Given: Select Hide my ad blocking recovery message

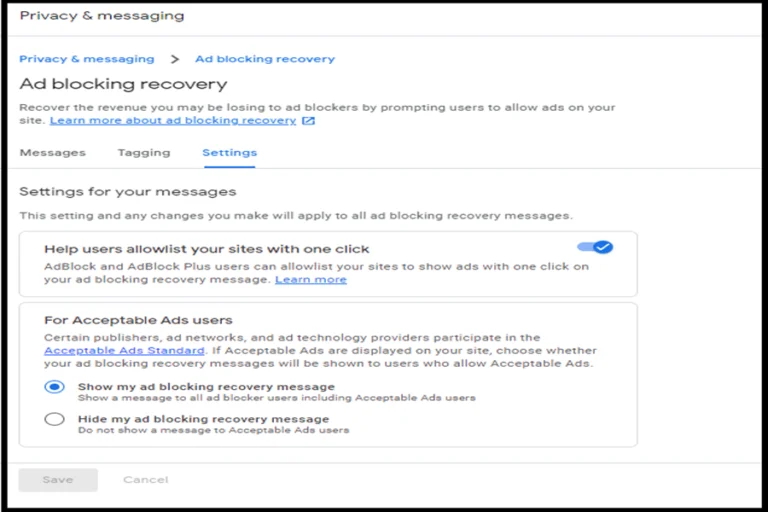Looking at the screenshot, I should pyautogui.click(x=54, y=419).
